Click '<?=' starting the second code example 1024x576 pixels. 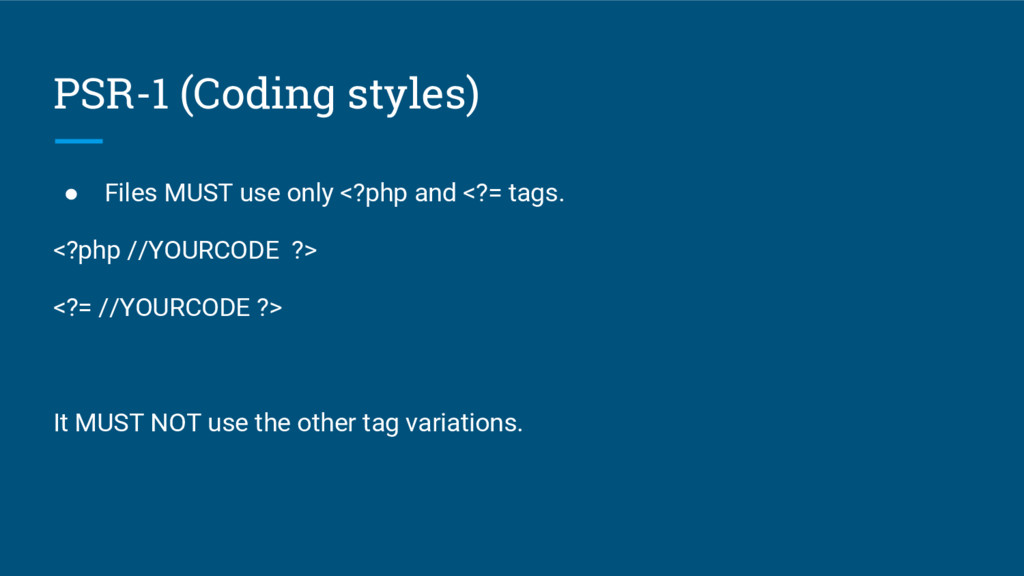pos(73,308)
